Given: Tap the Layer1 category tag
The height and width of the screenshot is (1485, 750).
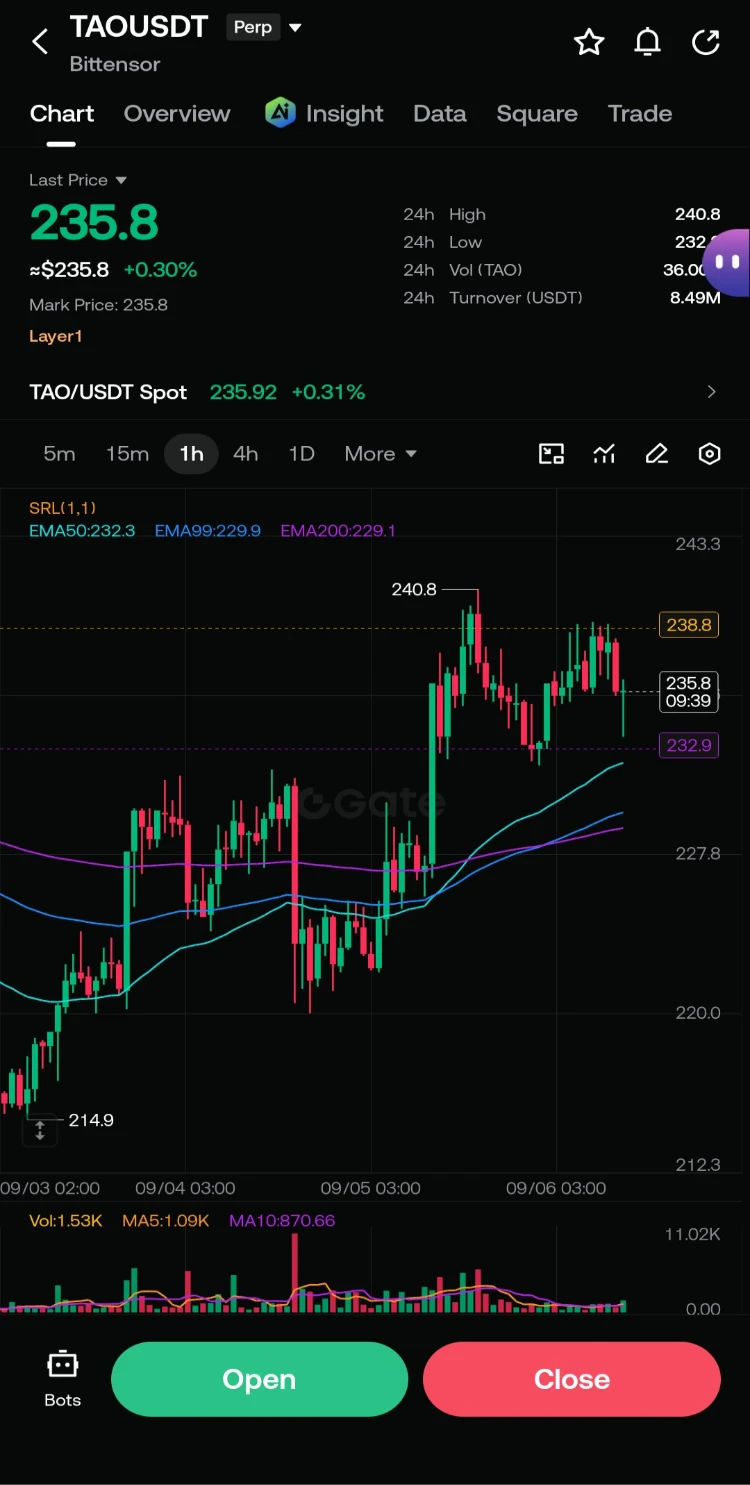Looking at the screenshot, I should coord(55,336).
